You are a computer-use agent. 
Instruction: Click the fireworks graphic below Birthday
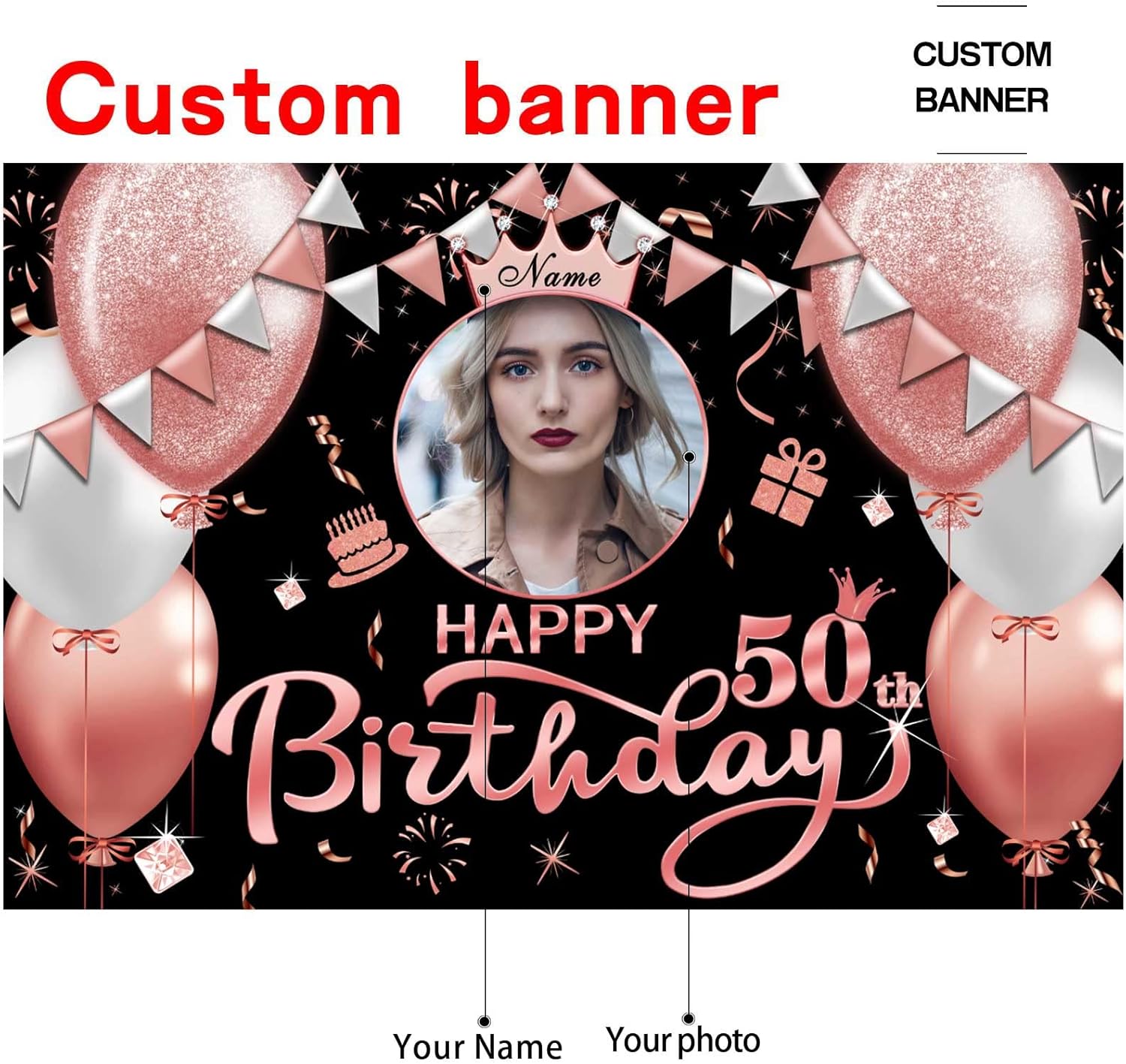point(430,849)
